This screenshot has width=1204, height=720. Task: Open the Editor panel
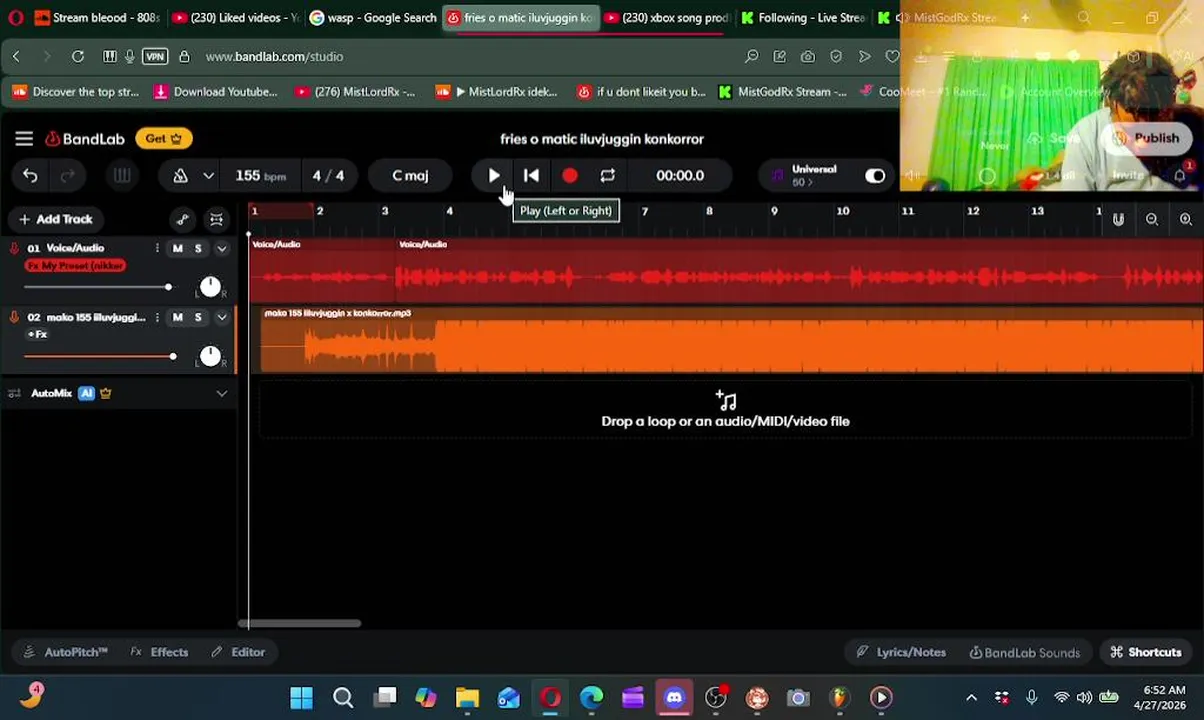pos(238,652)
